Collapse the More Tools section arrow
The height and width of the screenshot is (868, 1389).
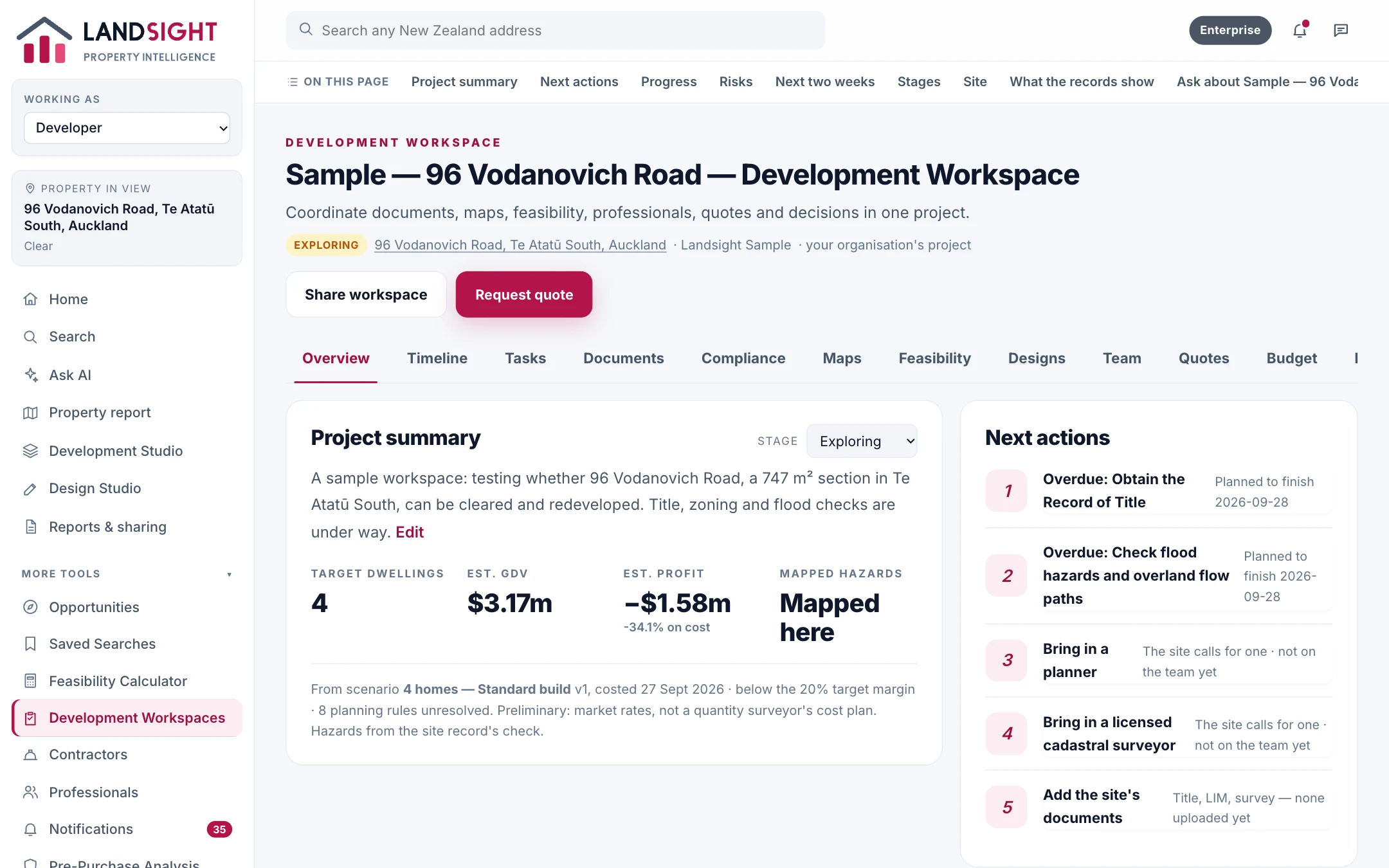tap(229, 574)
